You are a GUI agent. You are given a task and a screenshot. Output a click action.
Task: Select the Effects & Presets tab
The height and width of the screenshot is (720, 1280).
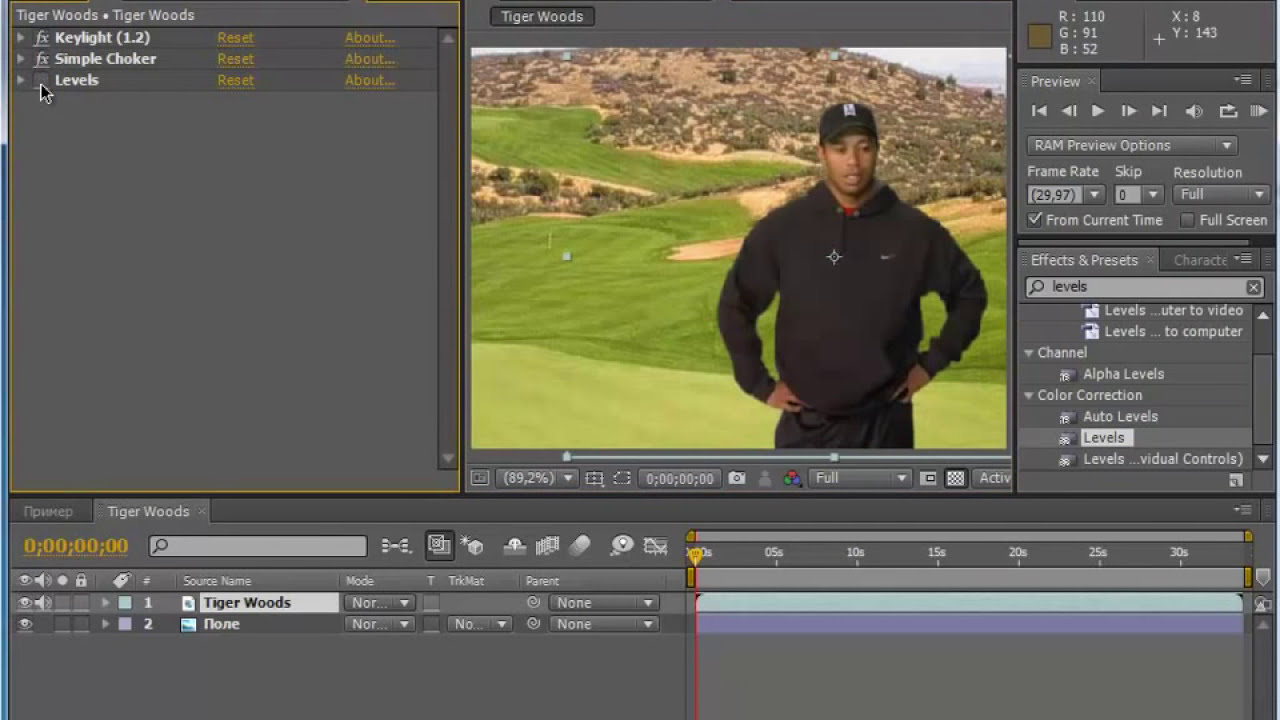pos(1084,260)
